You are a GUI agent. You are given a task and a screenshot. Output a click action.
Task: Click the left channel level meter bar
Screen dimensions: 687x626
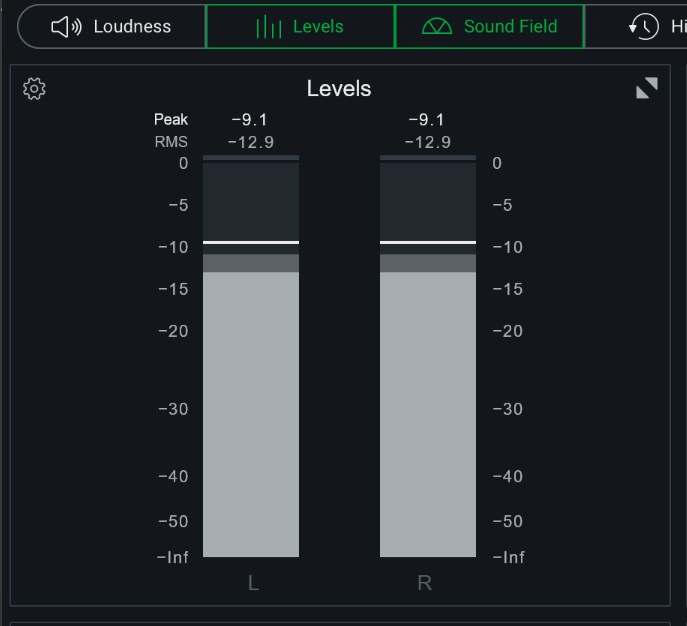click(x=250, y=410)
